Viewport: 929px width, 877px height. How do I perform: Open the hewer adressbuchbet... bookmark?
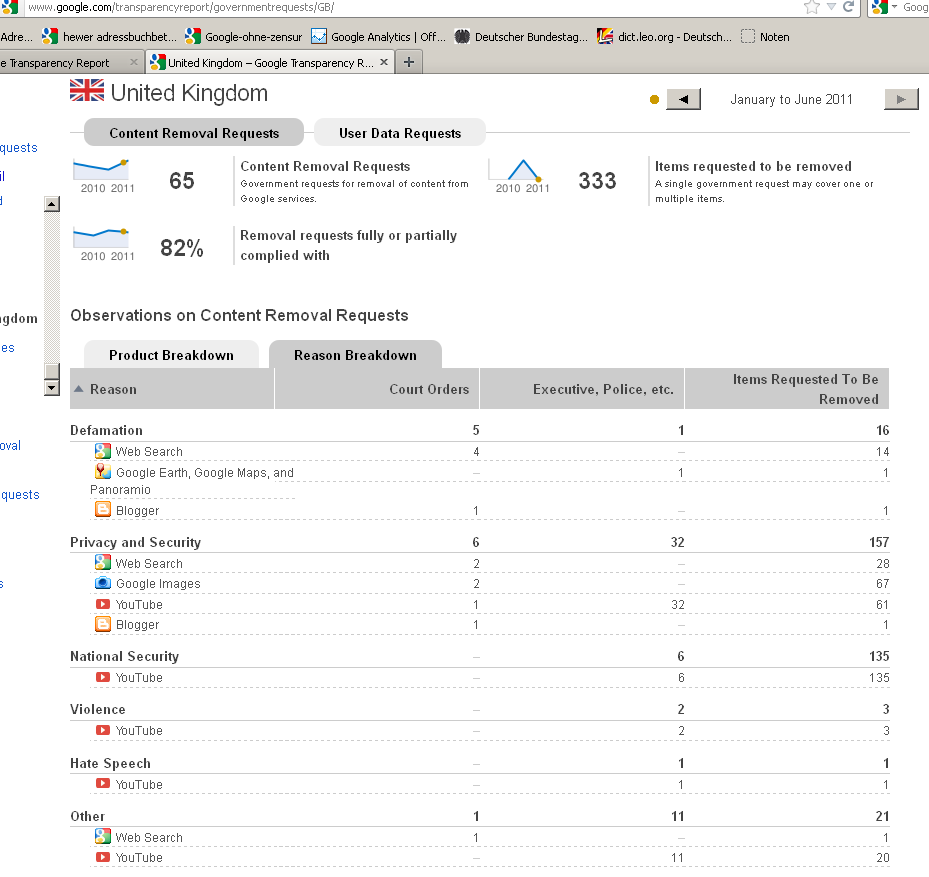point(110,37)
